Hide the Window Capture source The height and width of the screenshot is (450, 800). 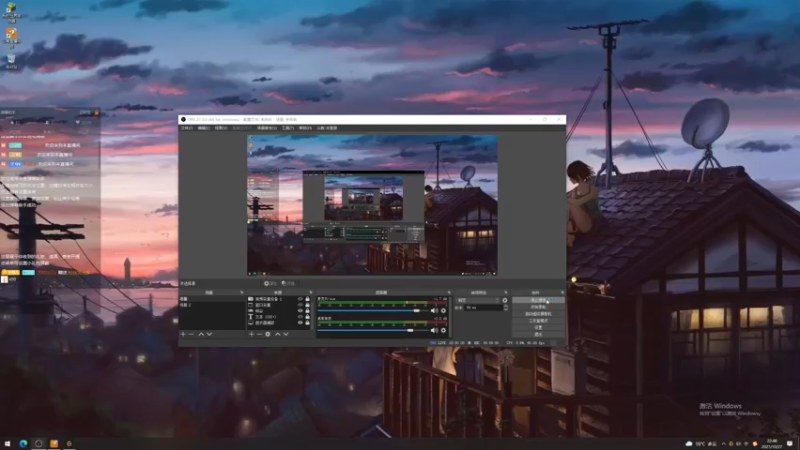click(300, 305)
